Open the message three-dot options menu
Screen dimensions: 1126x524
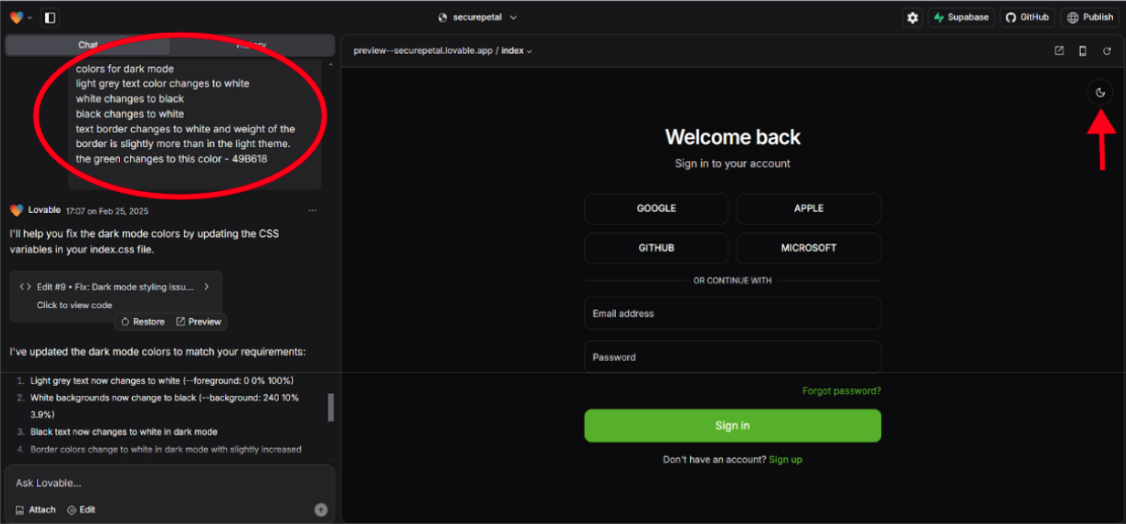click(x=312, y=210)
